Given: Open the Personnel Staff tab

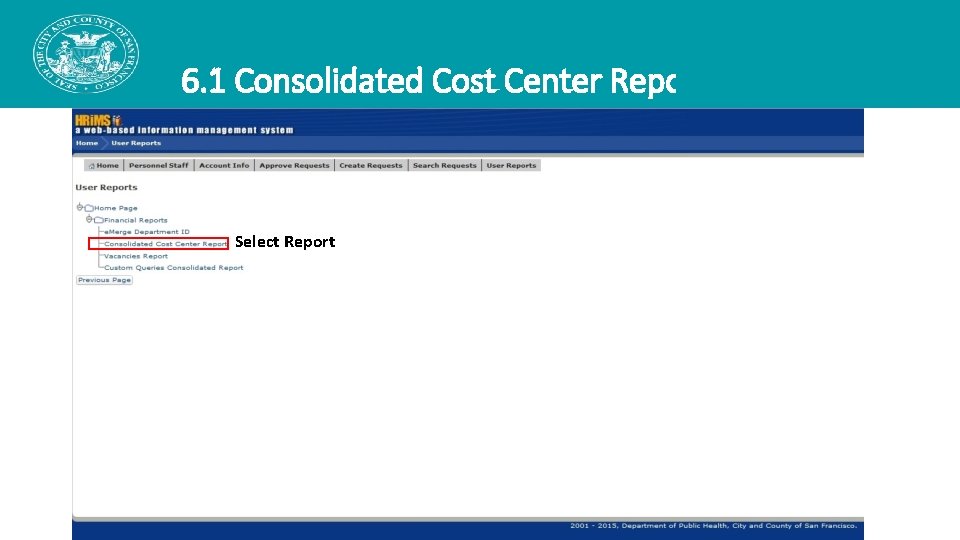Looking at the screenshot, I should (159, 165).
